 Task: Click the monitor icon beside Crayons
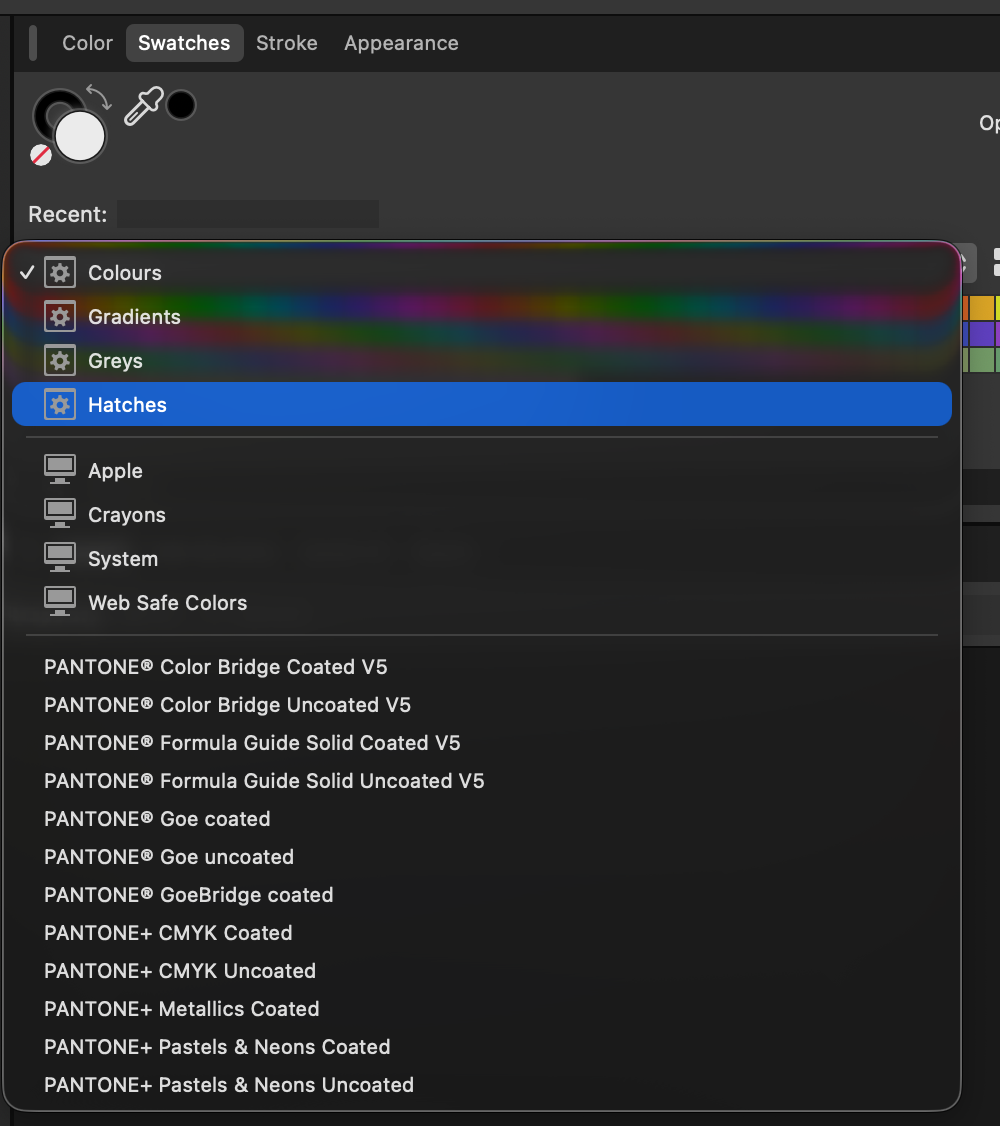coord(60,513)
